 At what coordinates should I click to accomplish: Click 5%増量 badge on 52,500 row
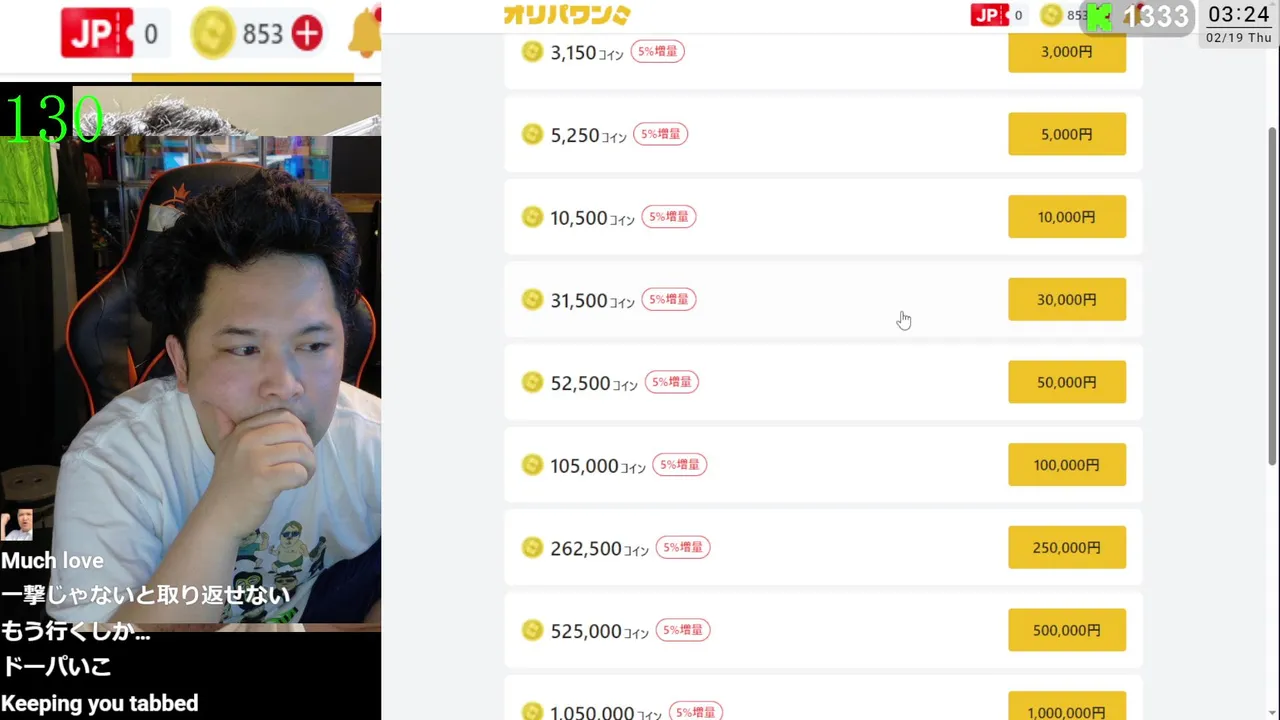[x=671, y=382]
